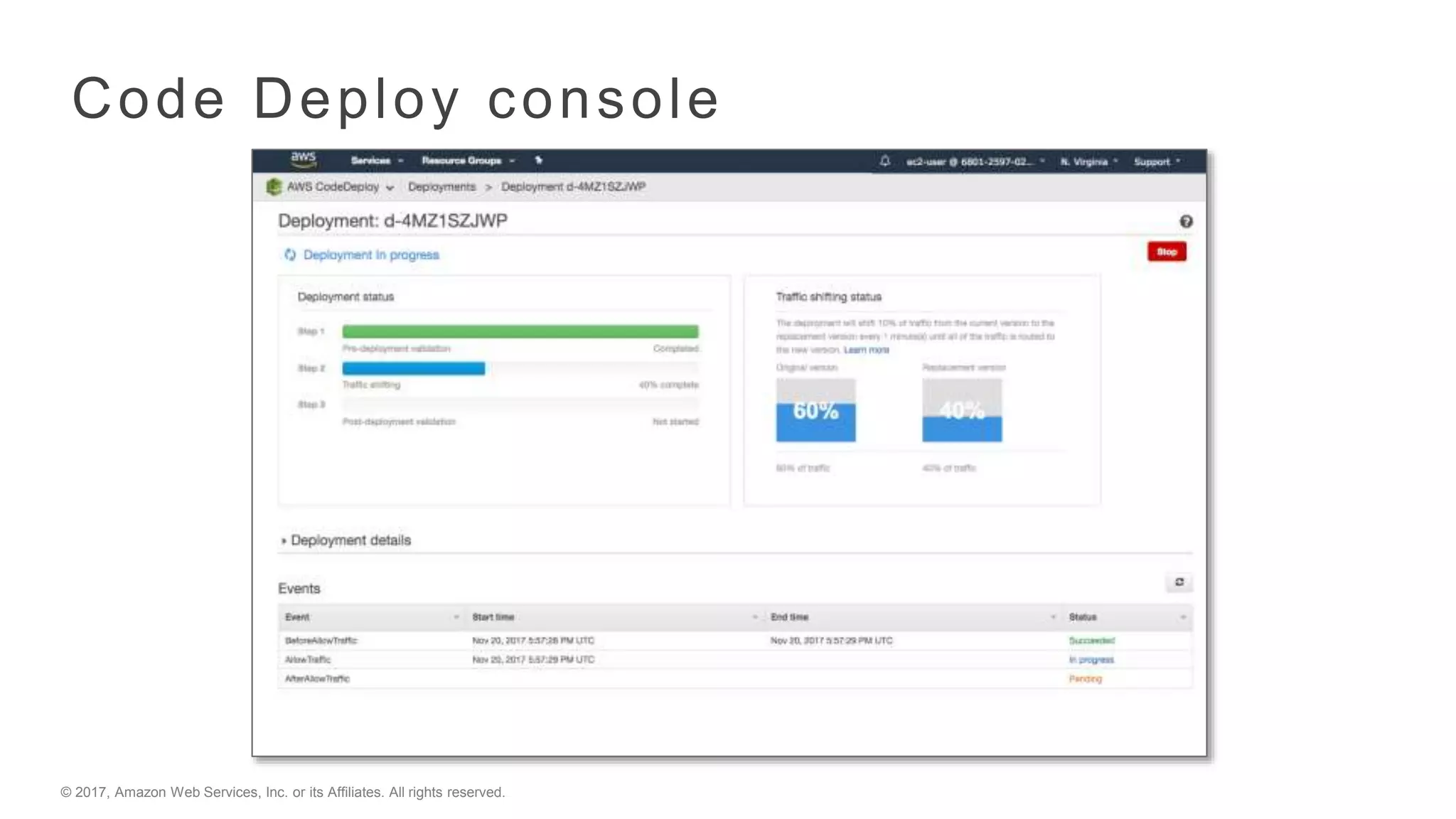The width and height of the screenshot is (1456, 819).
Task: Click Step 1 green progress bar
Action: [x=520, y=331]
